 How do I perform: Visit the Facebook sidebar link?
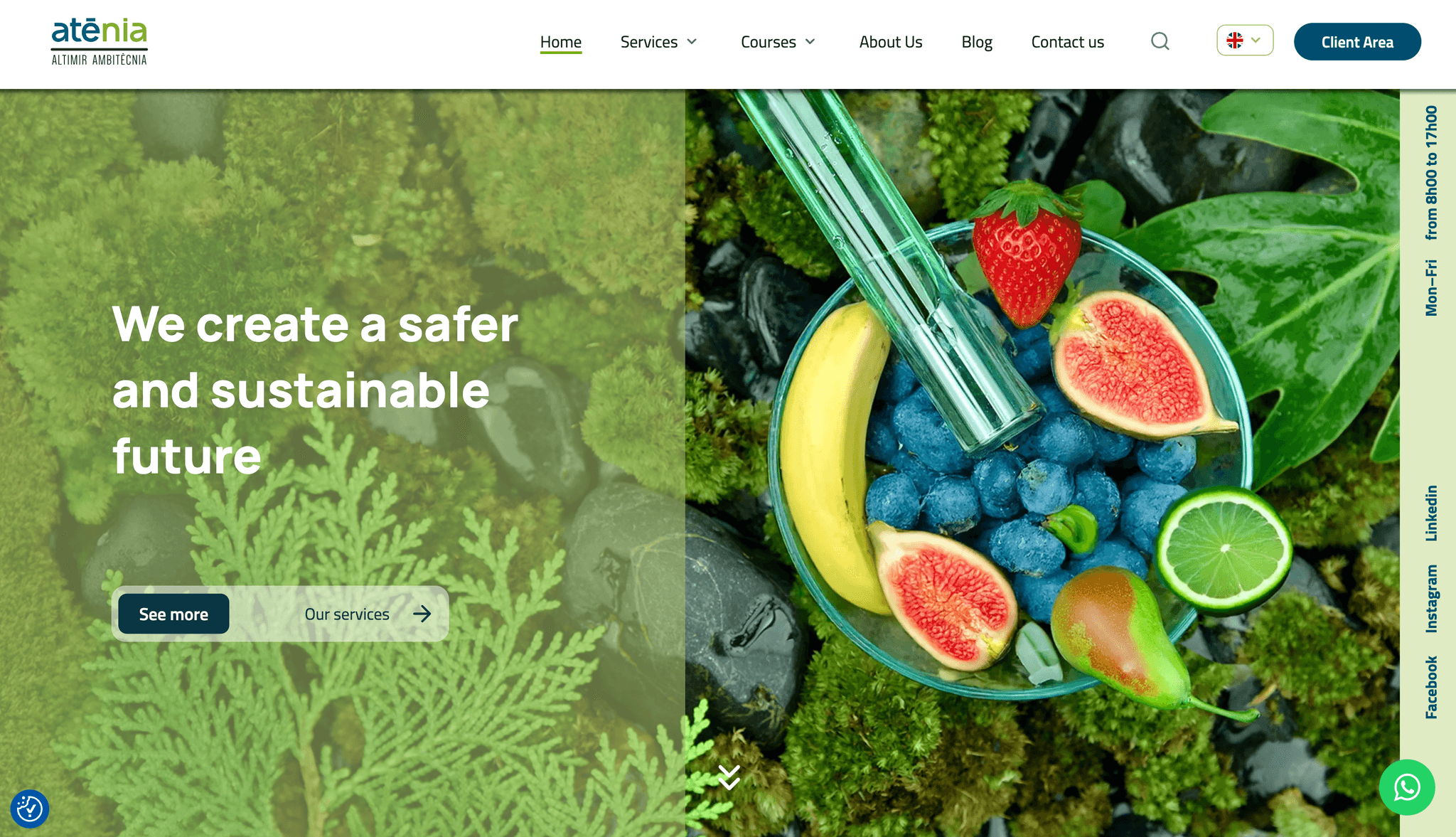[1431, 687]
